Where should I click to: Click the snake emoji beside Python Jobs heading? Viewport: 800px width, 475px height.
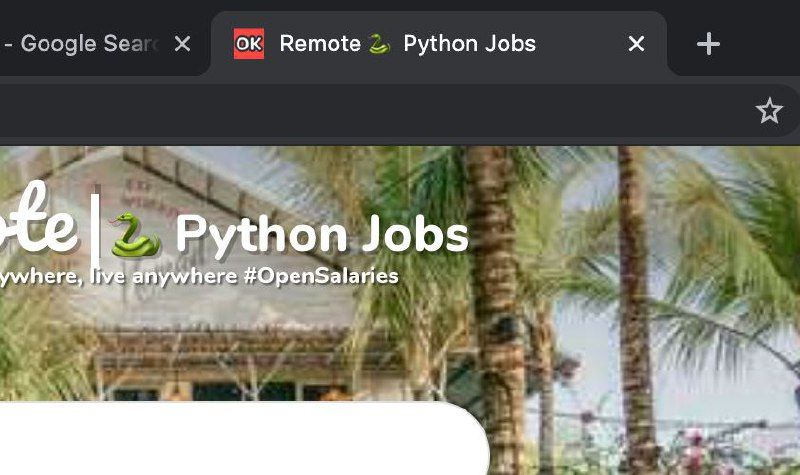click(135, 235)
